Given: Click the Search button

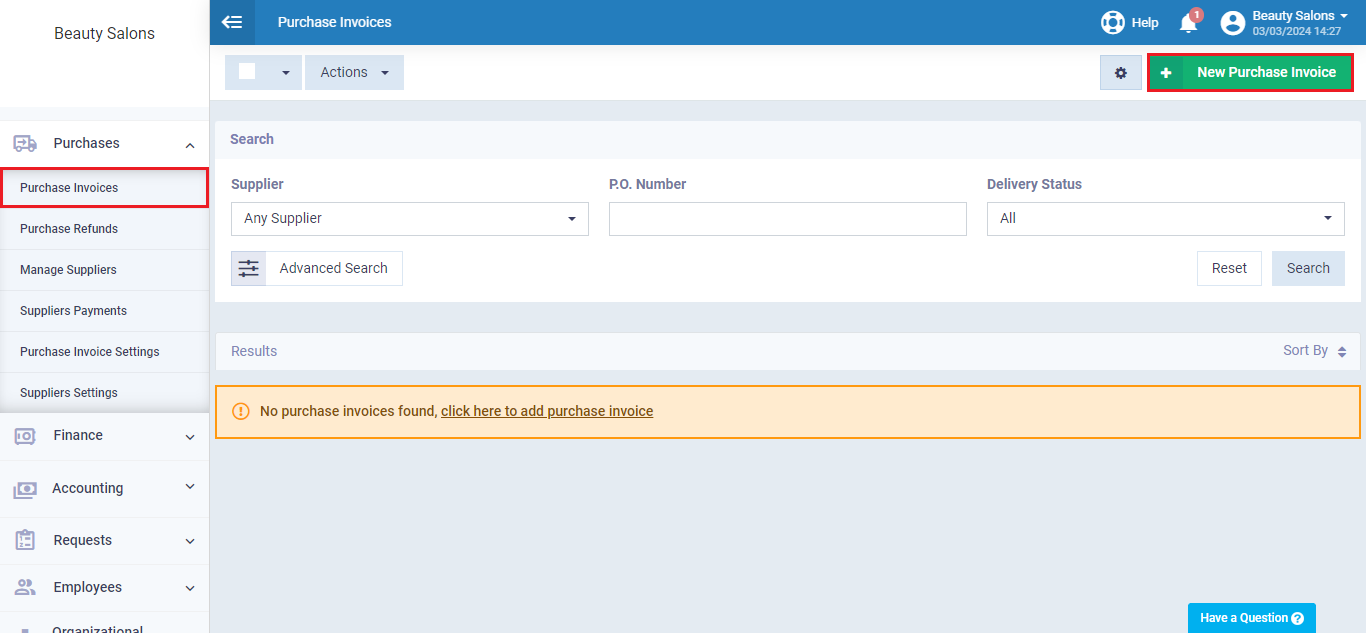Looking at the screenshot, I should tap(1308, 268).
